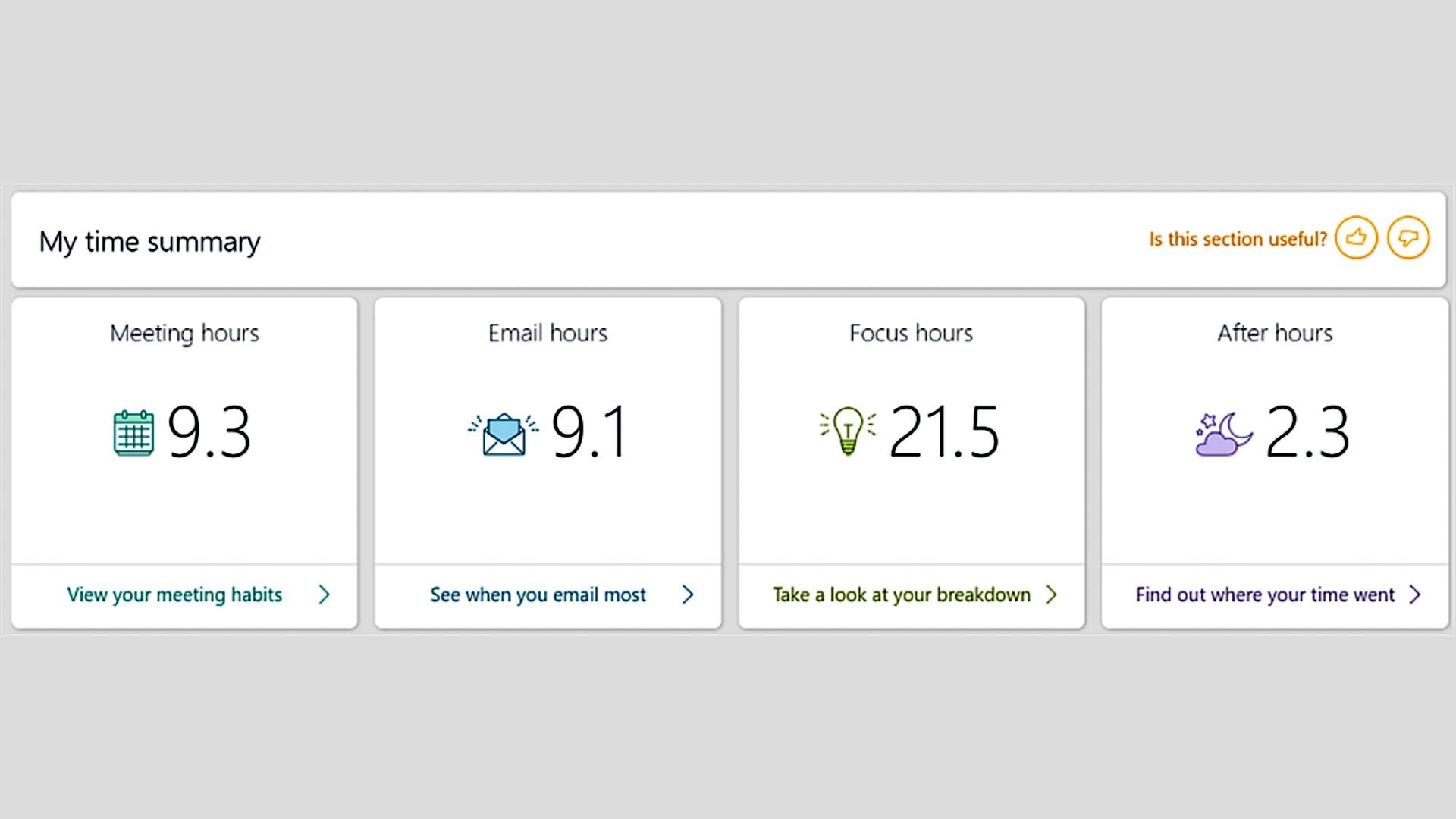Image resolution: width=1456 pixels, height=819 pixels.
Task: Click the thumbs up feedback icon
Action: coord(1356,238)
